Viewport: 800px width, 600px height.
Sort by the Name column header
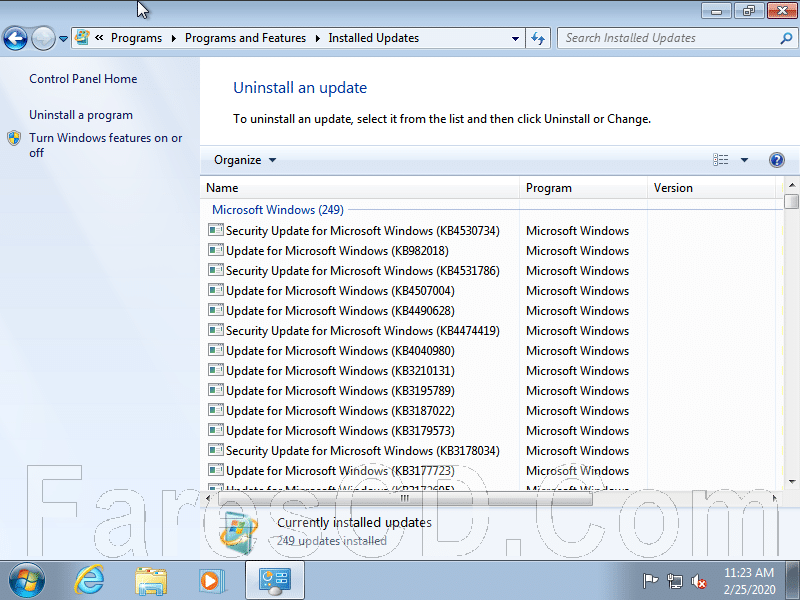pos(360,188)
